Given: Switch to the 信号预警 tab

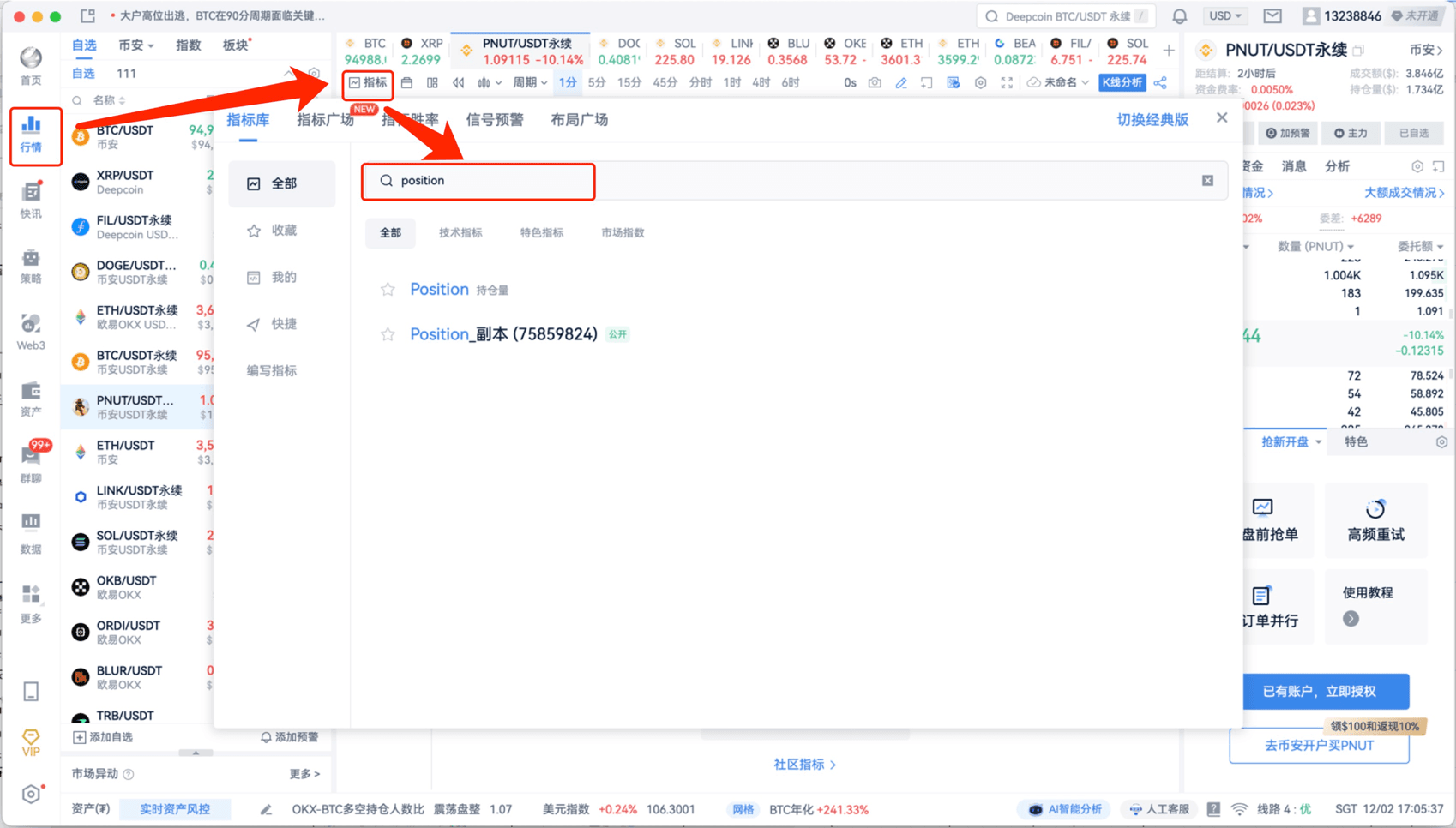Looking at the screenshot, I should coord(495,120).
